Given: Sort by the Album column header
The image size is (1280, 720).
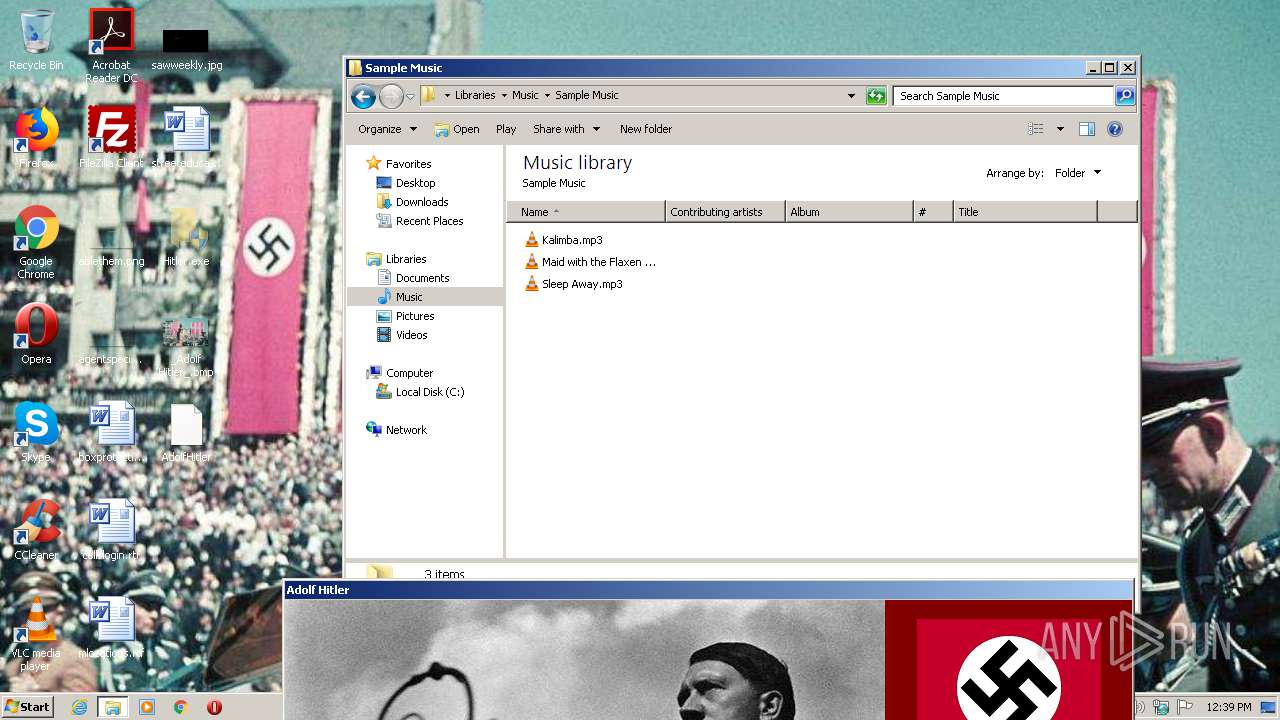Looking at the screenshot, I should (x=849, y=212).
